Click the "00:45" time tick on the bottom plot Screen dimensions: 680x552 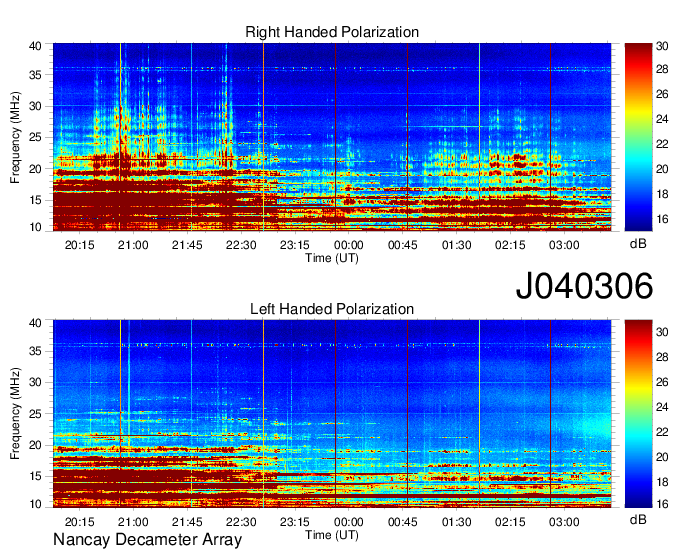tap(402, 522)
